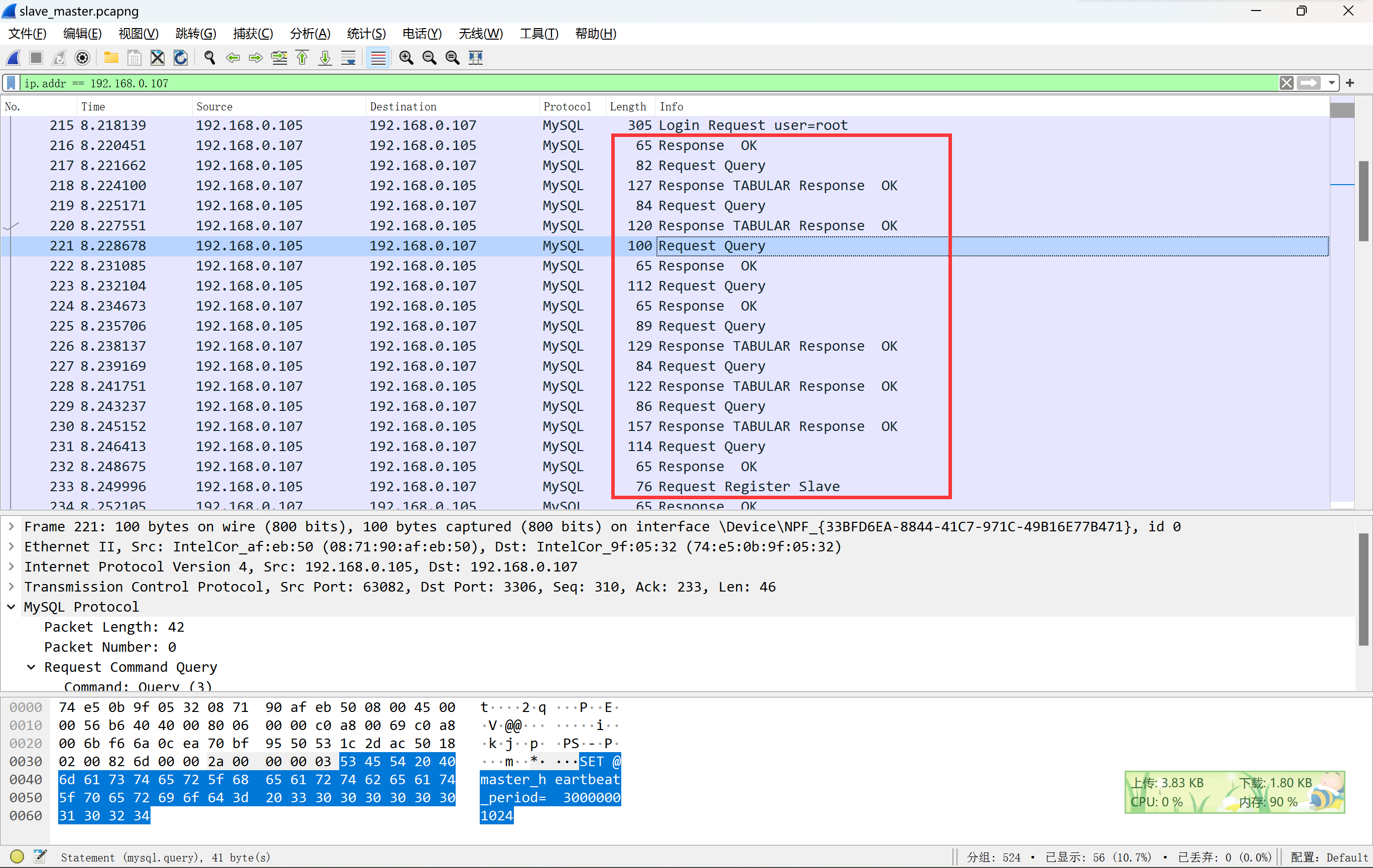The height and width of the screenshot is (868, 1373).
Task: Go forward to next packet arrow
Action: pyautogui.click(x=255, y=58)
